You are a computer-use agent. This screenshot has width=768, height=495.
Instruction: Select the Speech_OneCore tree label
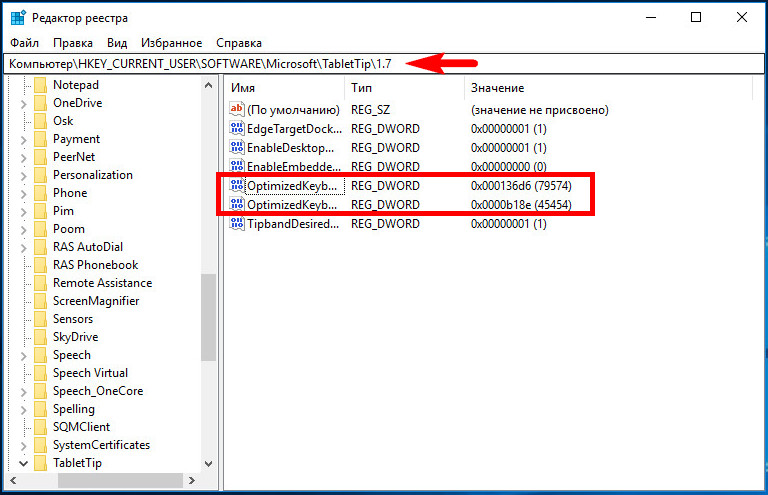pyautogui.click(x=98, y=391)
